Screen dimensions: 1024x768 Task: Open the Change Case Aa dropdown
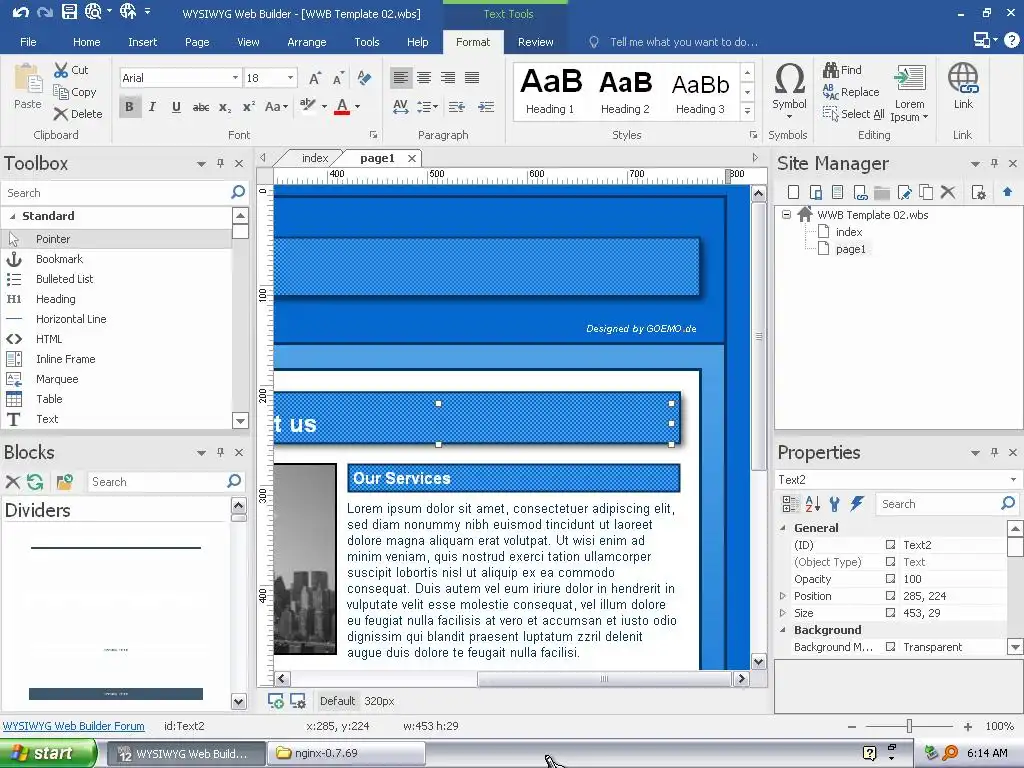coord(276,107)
